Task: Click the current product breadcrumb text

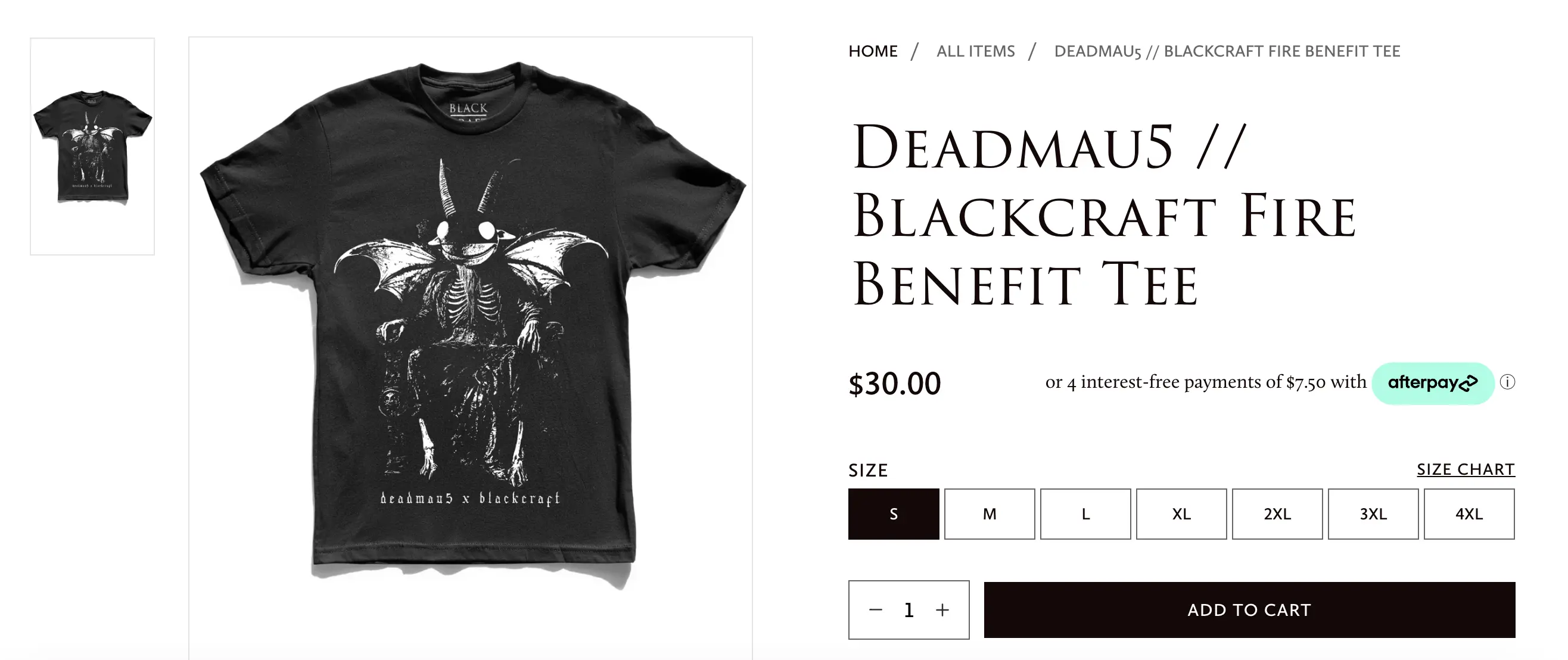Action: coord(1227,51)
